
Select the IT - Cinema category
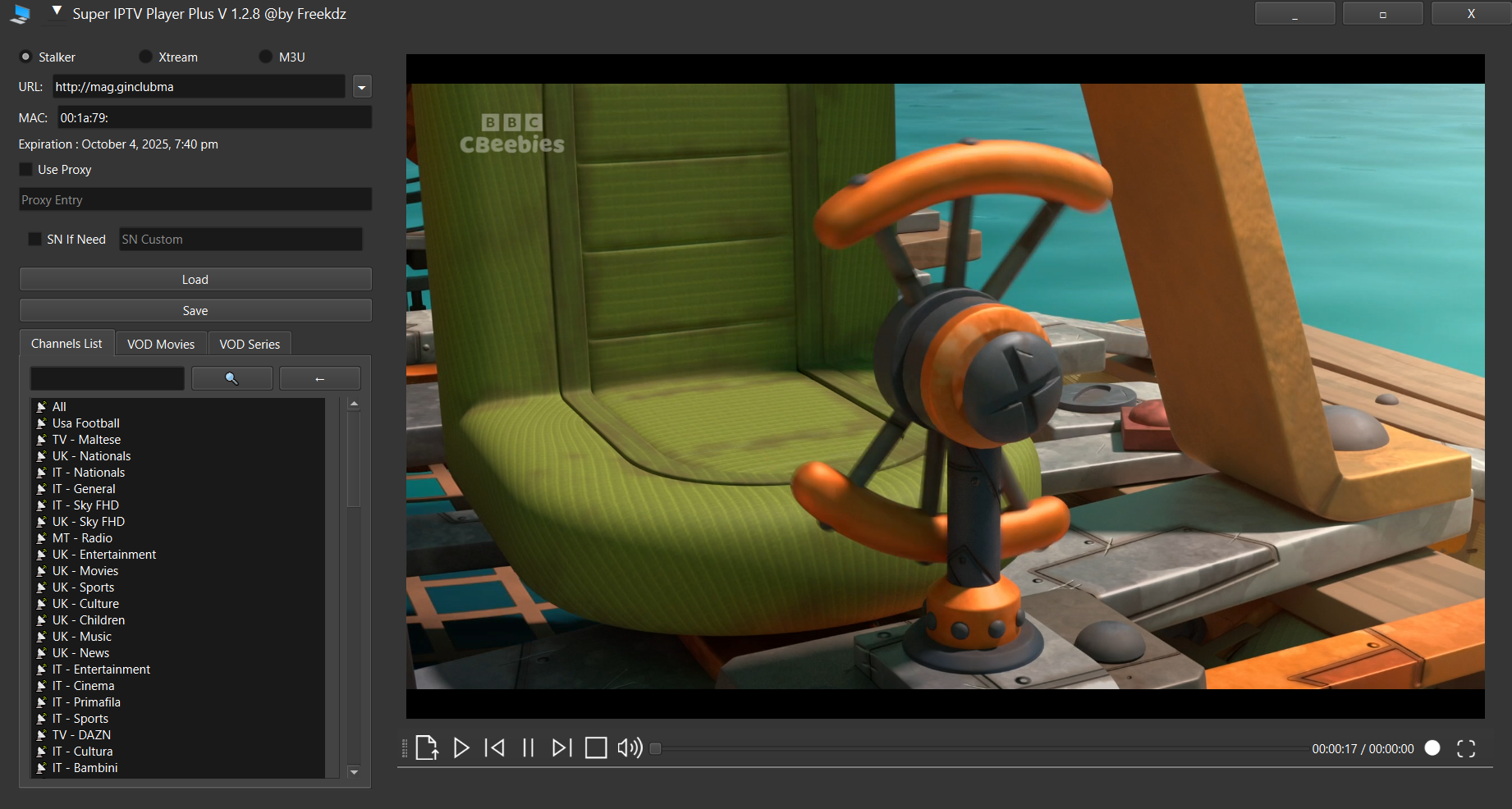pyautogui.click(x=177, y=685)
